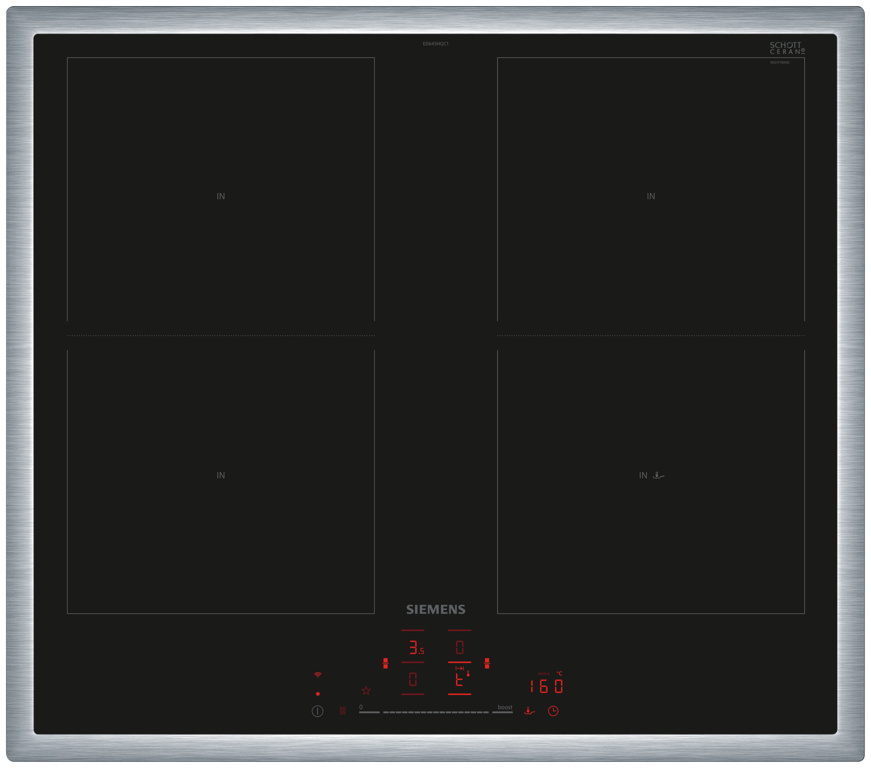Screen dimensions: 871x768
Task: Tap the 0 end of the power slider
Action: [369, 710]
